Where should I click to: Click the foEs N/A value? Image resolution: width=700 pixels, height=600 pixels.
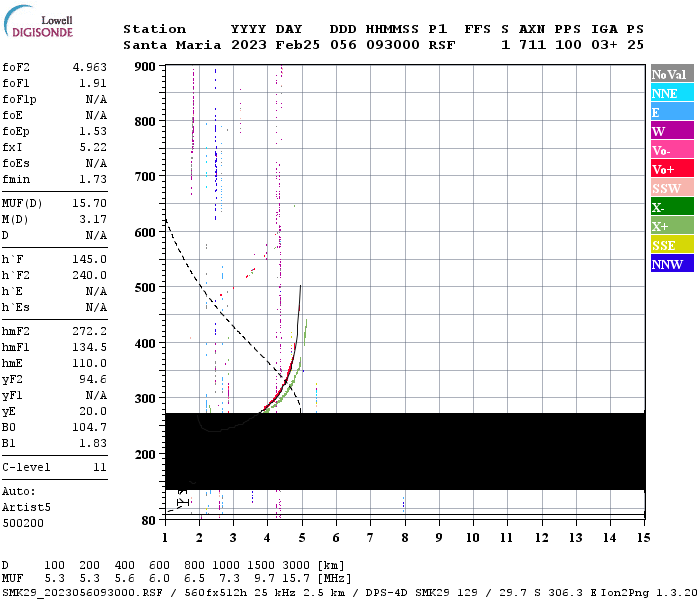pos(96,163)
